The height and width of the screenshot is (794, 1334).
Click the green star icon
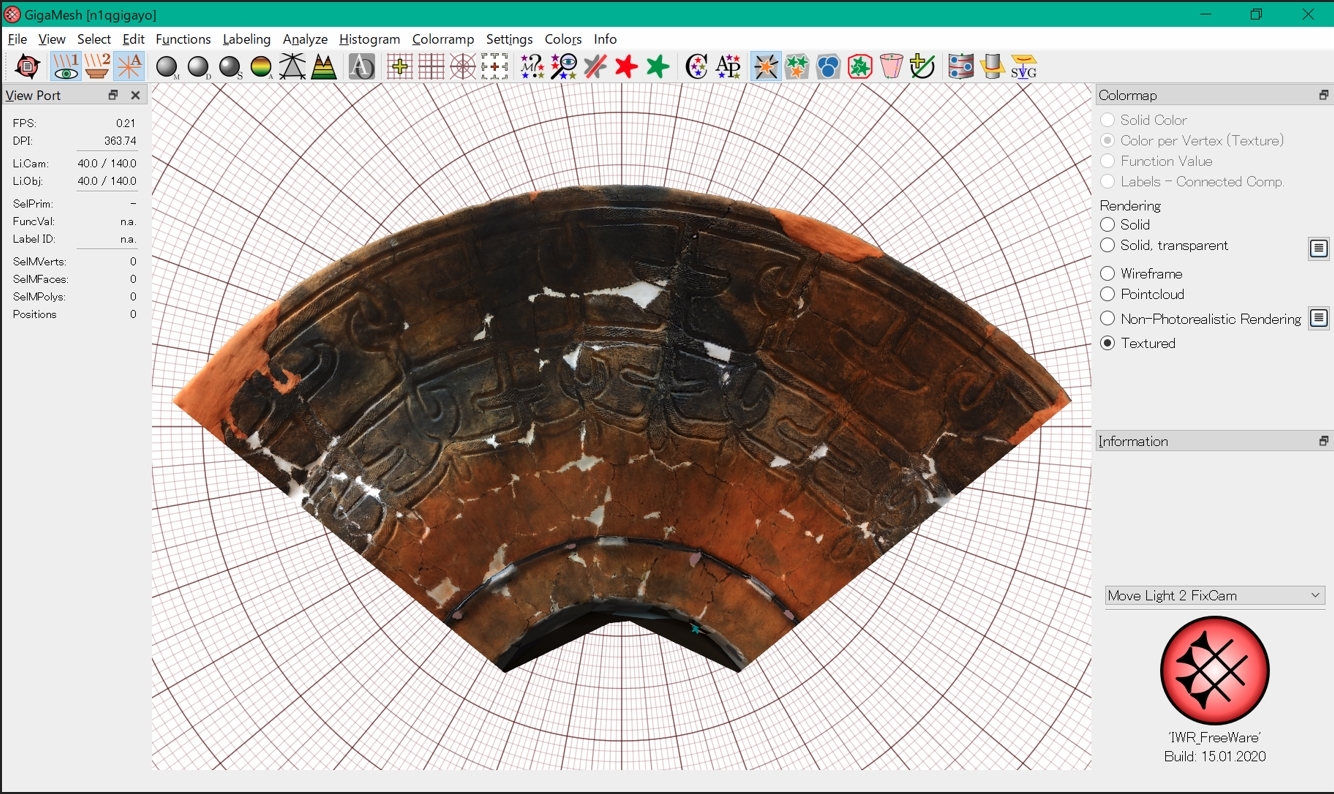(658, 67)
